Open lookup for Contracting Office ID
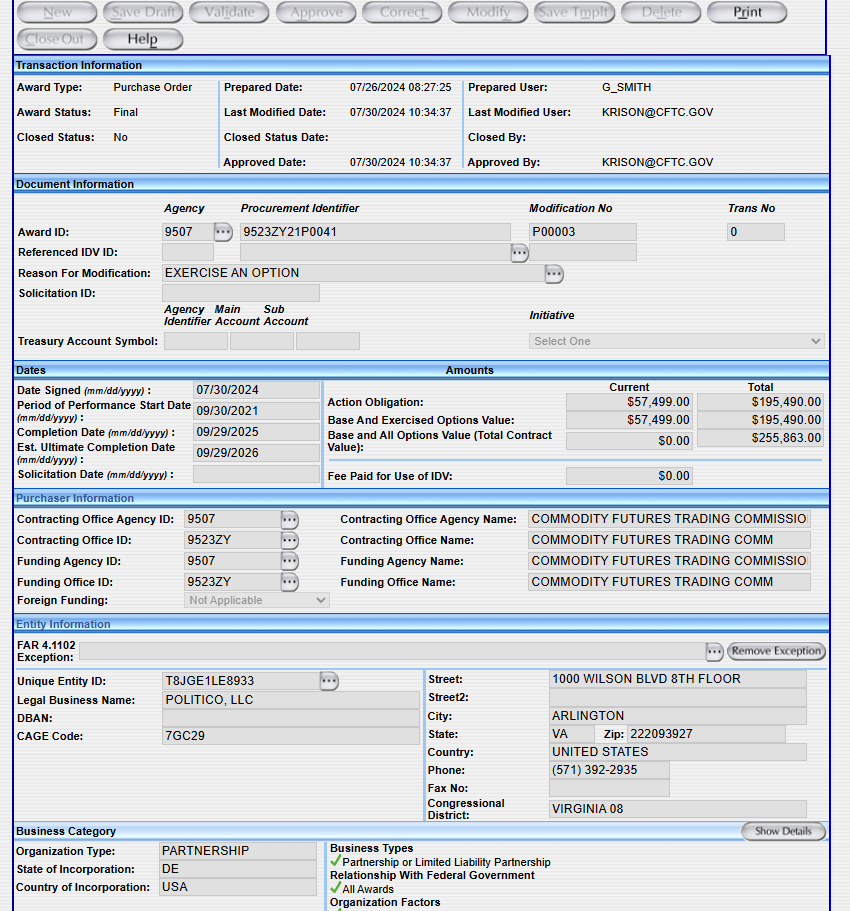 tap(289, 540)
